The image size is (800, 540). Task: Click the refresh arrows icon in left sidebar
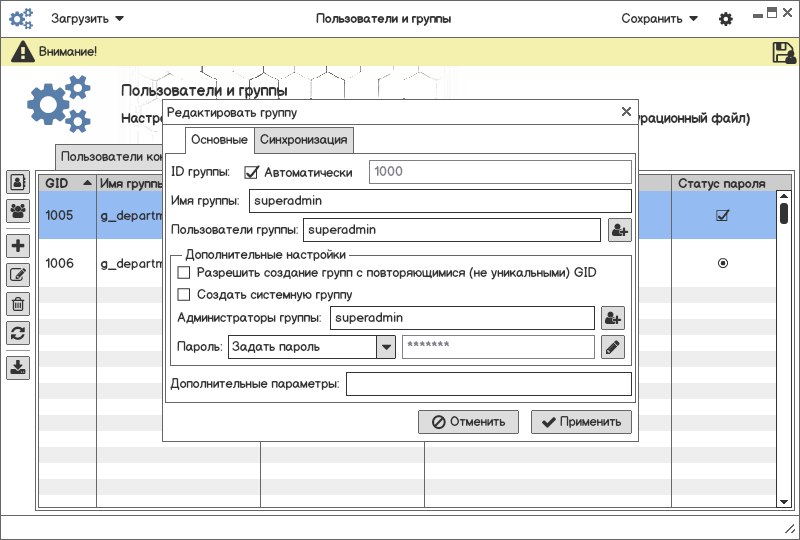pyautogui.click(x=18, y=333)
